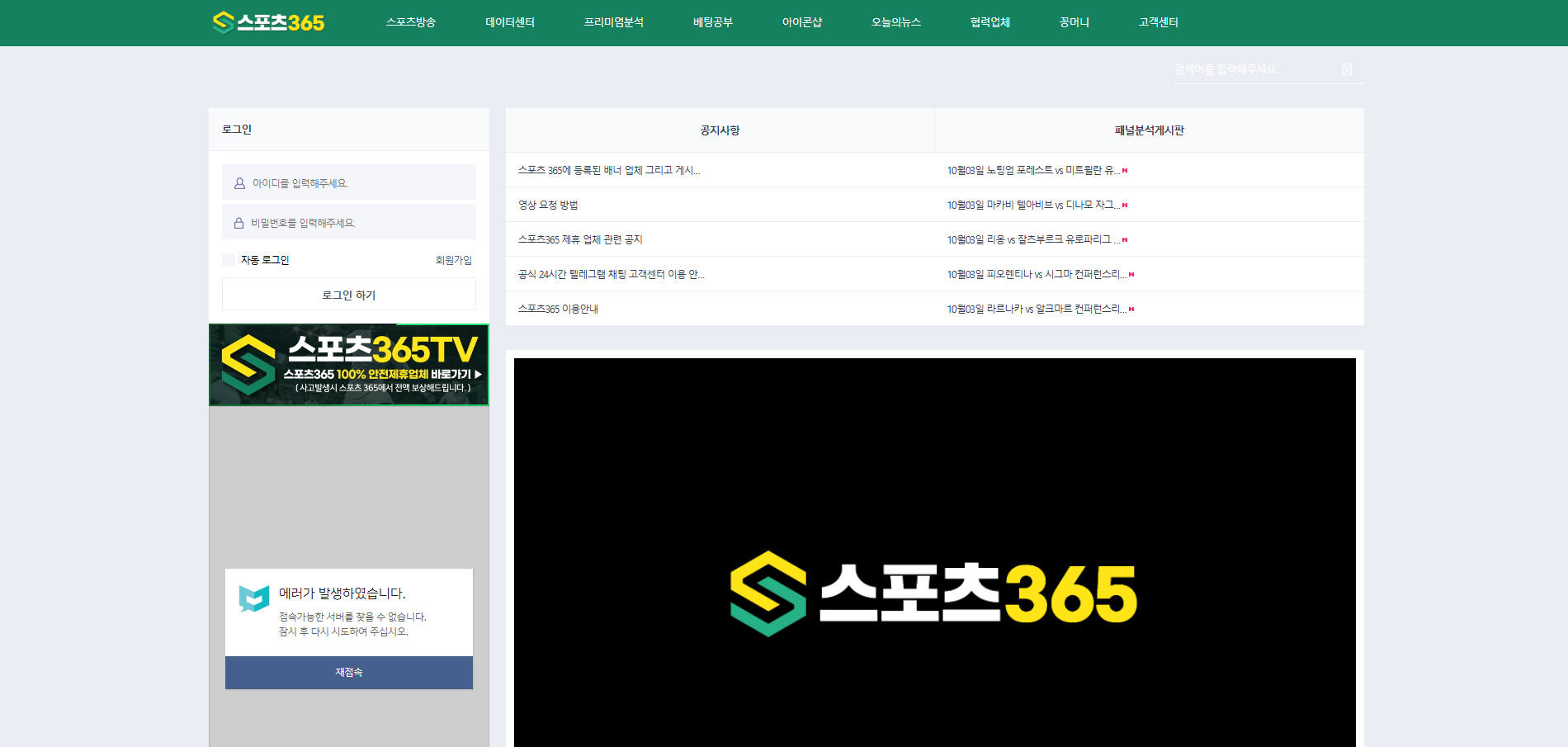The image size is (1568, 747).
Task: Toggle the 자동 로그인 checkbox
Action: [x=229, y=260]
